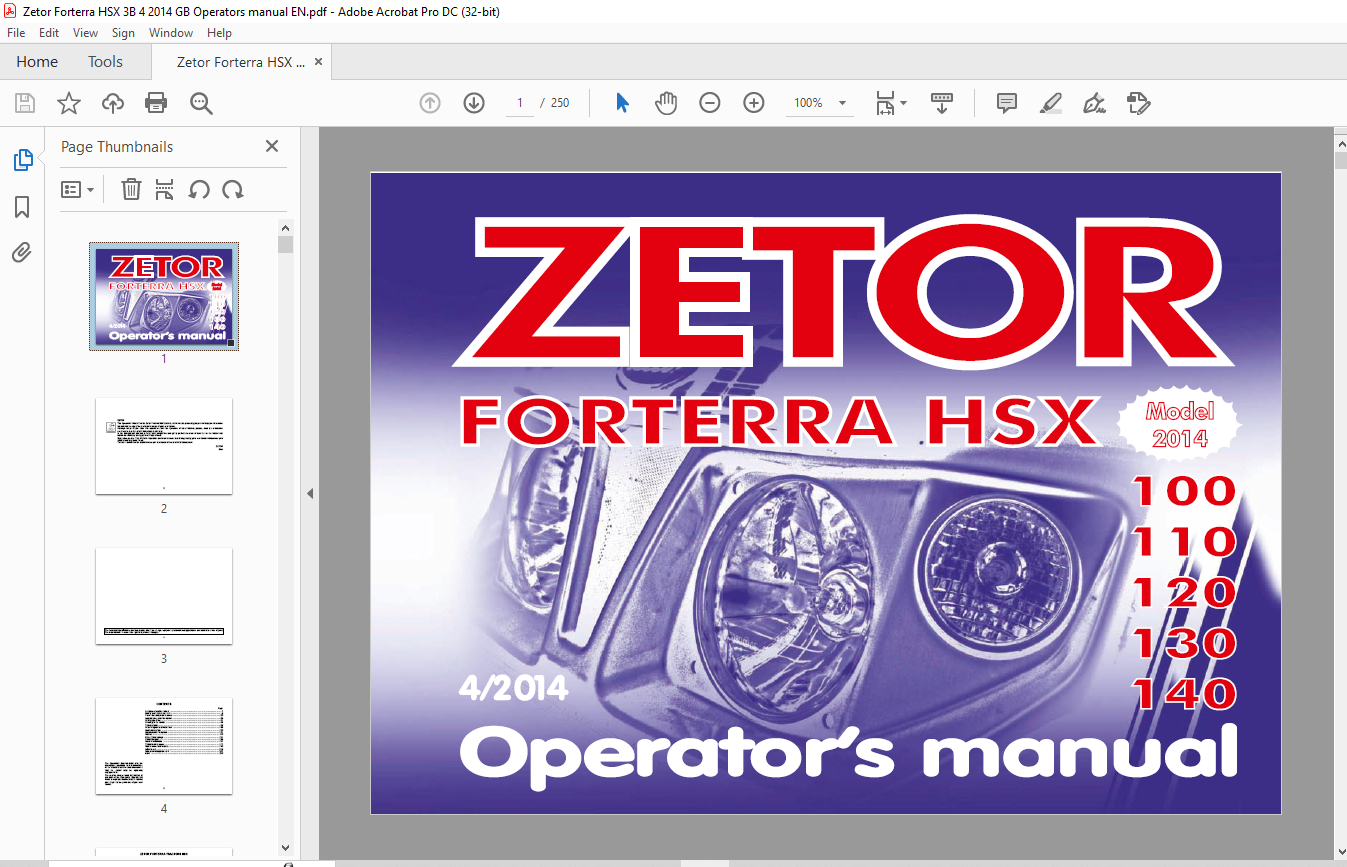Select the Zetor Forterra HSX document tab
The height and width of the screenshot is (867, 1347).
[x=241, y=62]
